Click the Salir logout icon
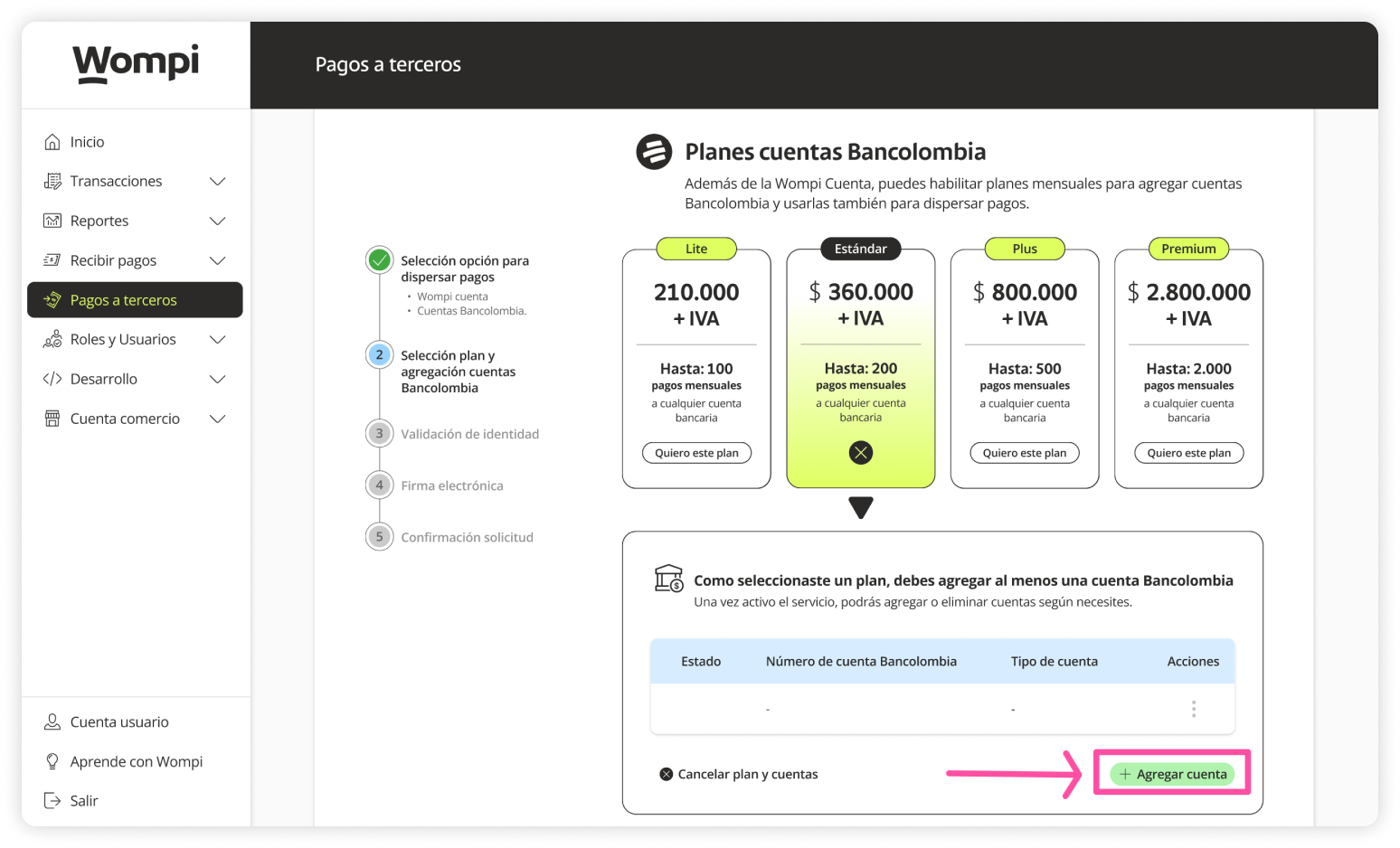 click(52, 801)
